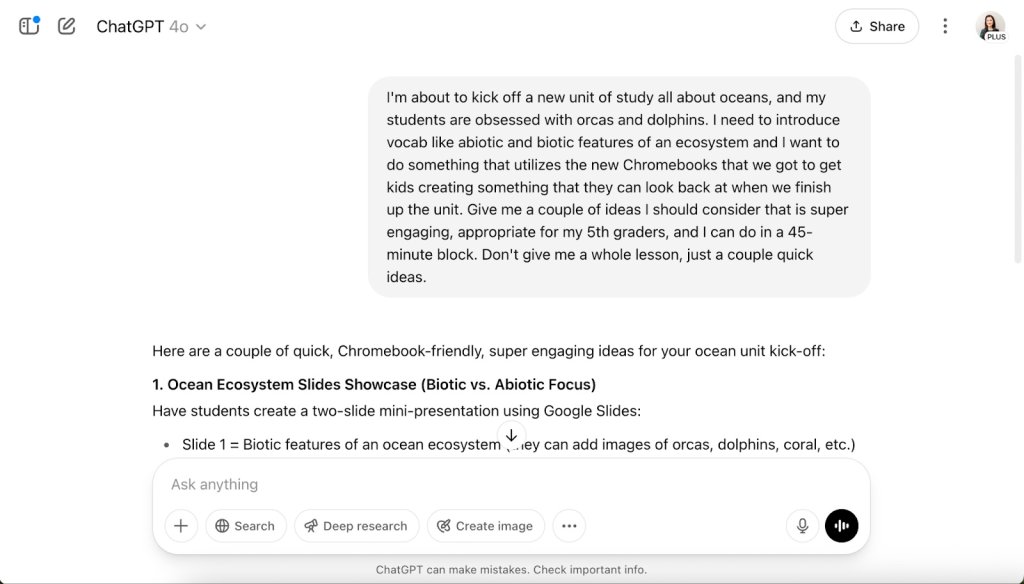This screenshot has width=1024, height=584.
Task: Toggle the Search tool button
Action: click(245, 526)
